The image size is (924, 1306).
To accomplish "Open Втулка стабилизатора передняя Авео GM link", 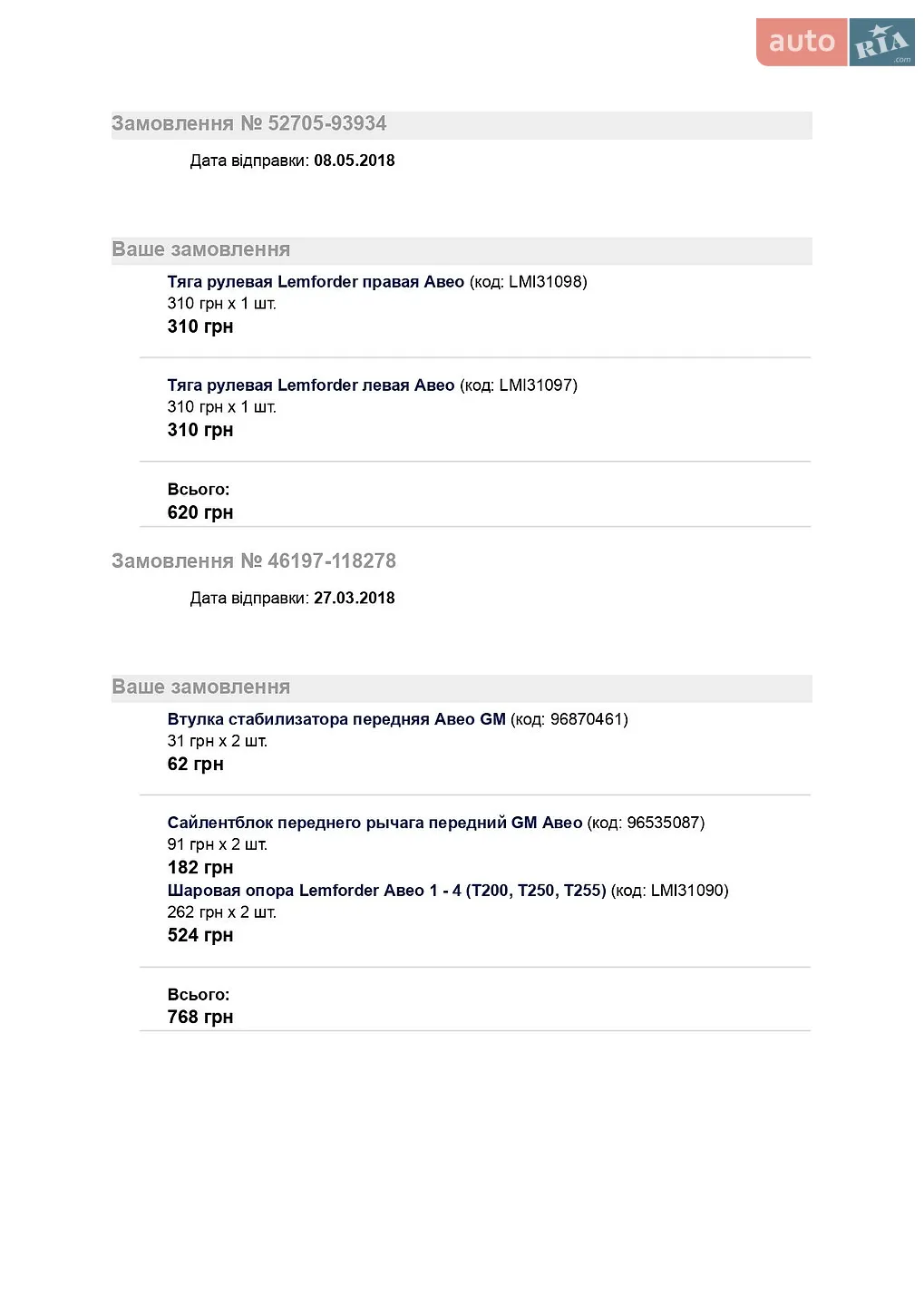I will (336, 719).
